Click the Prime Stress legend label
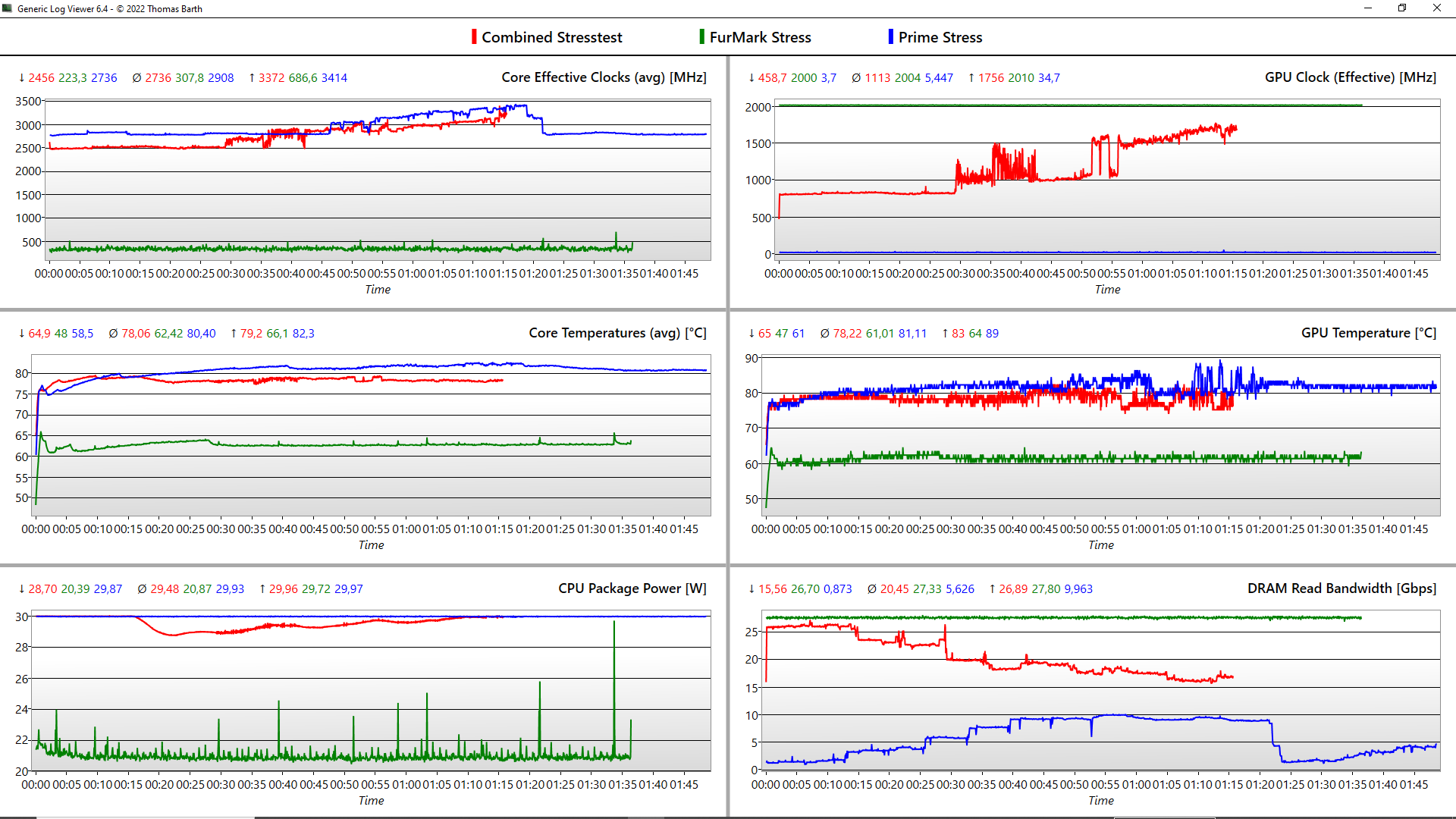Viewport: 1456px width, 819px height. pyautogui.click(x=940, y=37)
